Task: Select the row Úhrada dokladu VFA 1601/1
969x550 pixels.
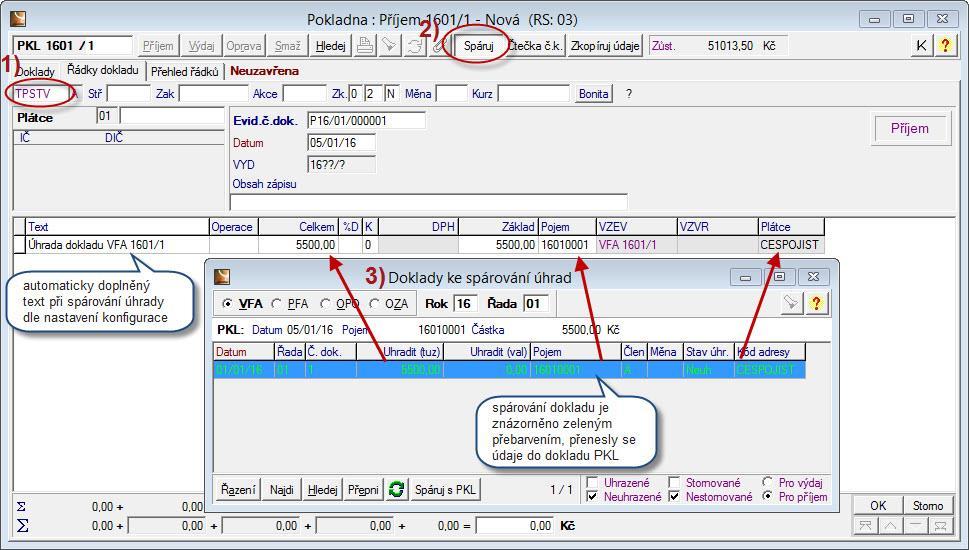Action: [x=419, y=245]
